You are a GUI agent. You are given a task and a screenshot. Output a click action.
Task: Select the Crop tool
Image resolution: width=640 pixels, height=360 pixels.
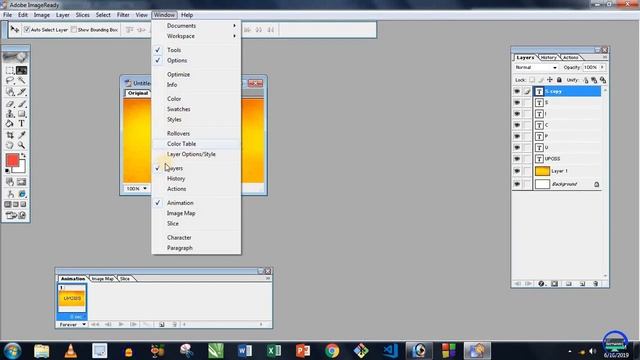[x=10, y=135]
